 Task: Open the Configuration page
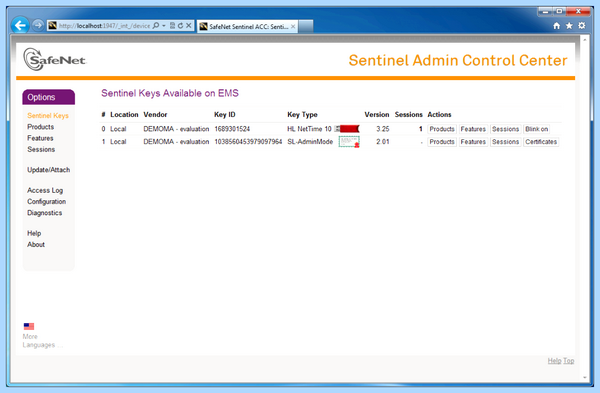point(46,202)
